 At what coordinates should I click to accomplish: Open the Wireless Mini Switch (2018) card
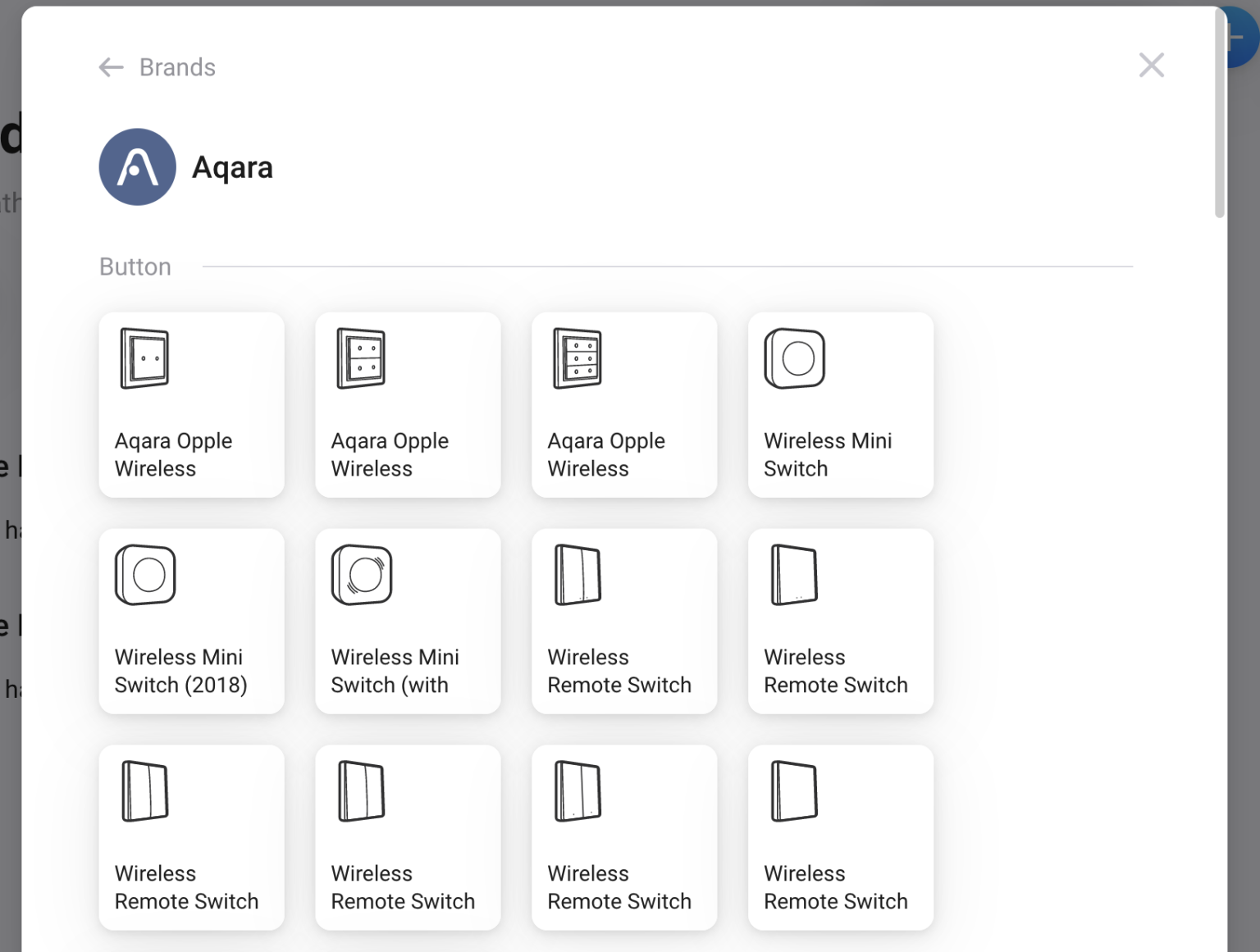point(191,622)
